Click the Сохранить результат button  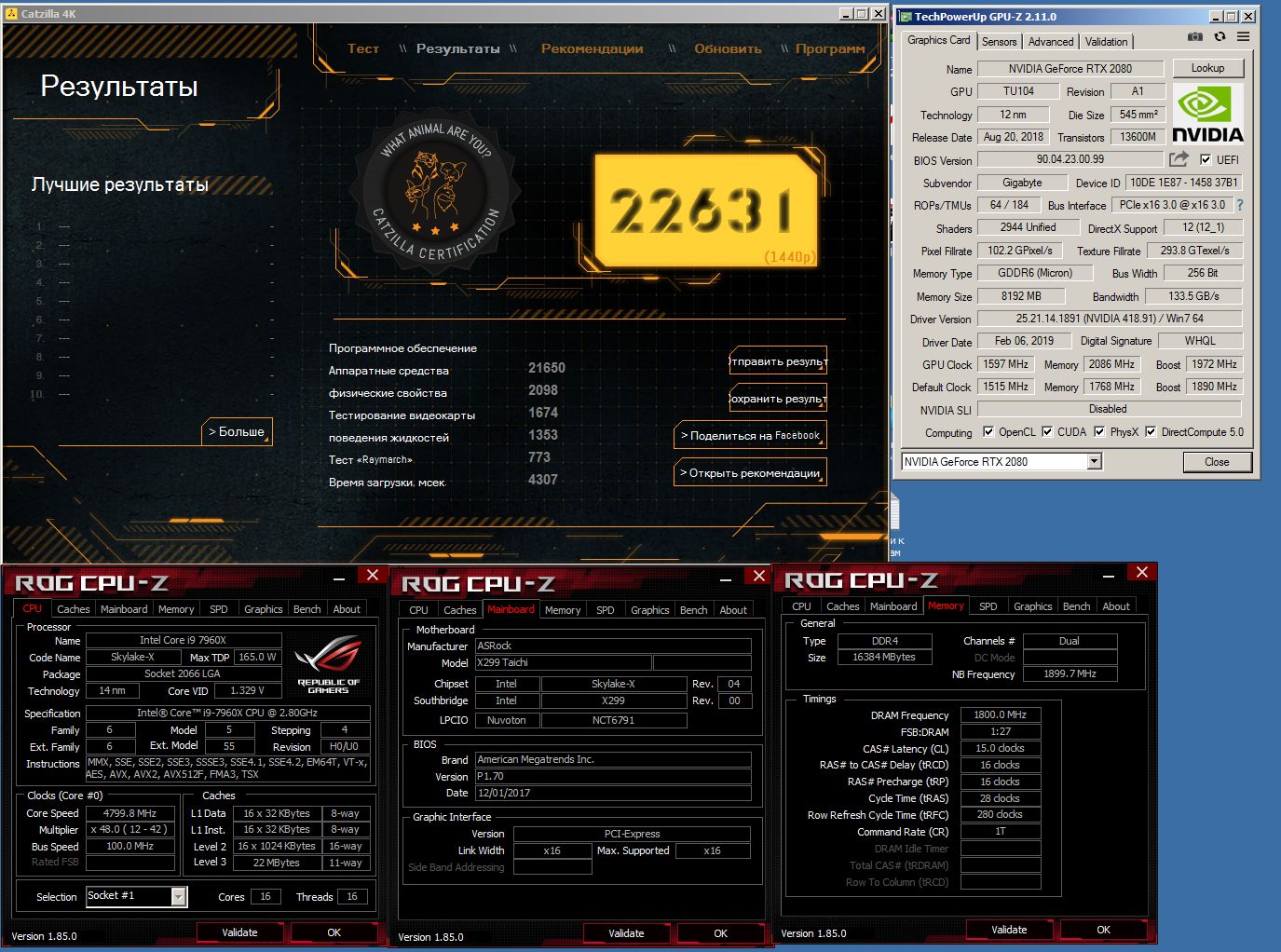pos(778,399)
